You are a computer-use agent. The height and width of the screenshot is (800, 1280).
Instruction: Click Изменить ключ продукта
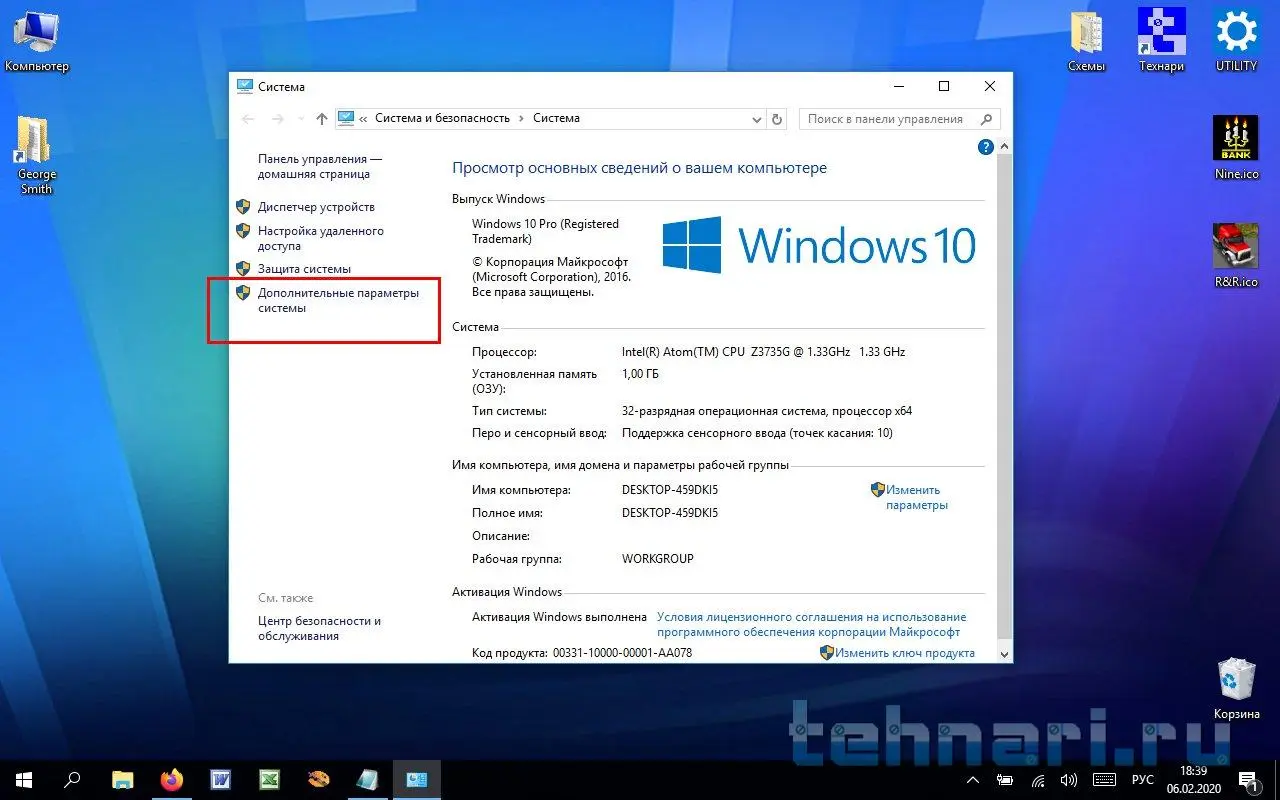click(x=904, y=653)
